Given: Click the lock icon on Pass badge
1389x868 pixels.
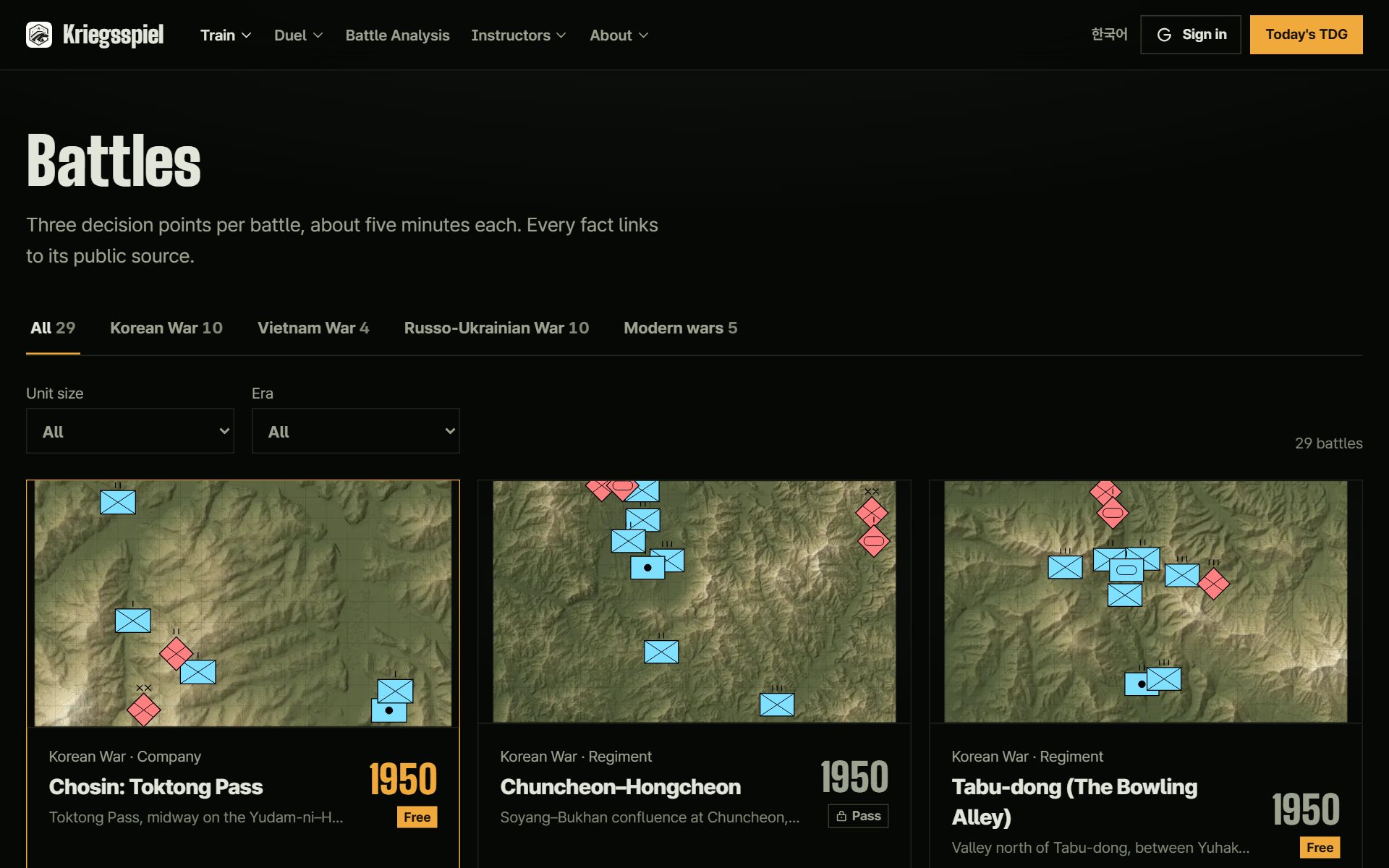Looking at the screenshot, I should pos(841,816).
